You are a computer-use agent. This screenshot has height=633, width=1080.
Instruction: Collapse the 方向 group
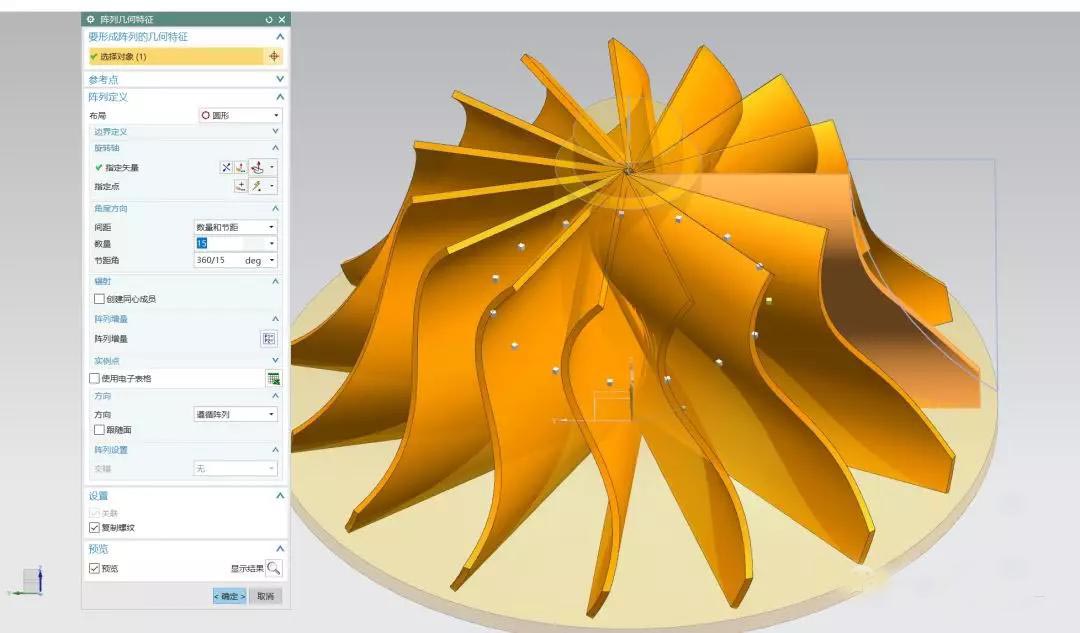(x=276, y=395)
